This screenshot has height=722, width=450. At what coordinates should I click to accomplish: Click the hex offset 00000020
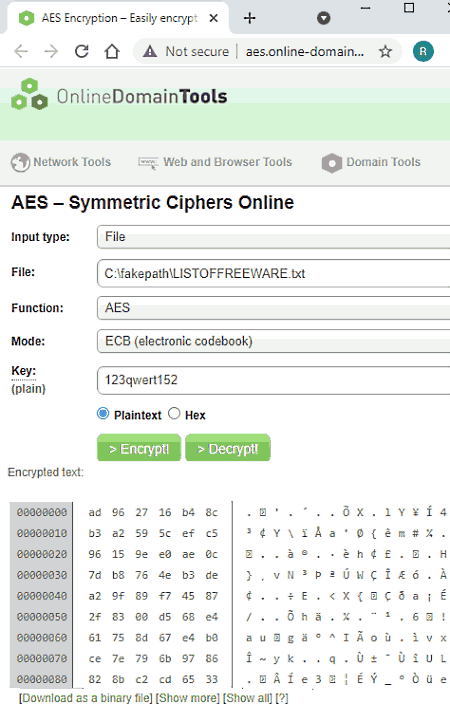(x=41, y=554)
